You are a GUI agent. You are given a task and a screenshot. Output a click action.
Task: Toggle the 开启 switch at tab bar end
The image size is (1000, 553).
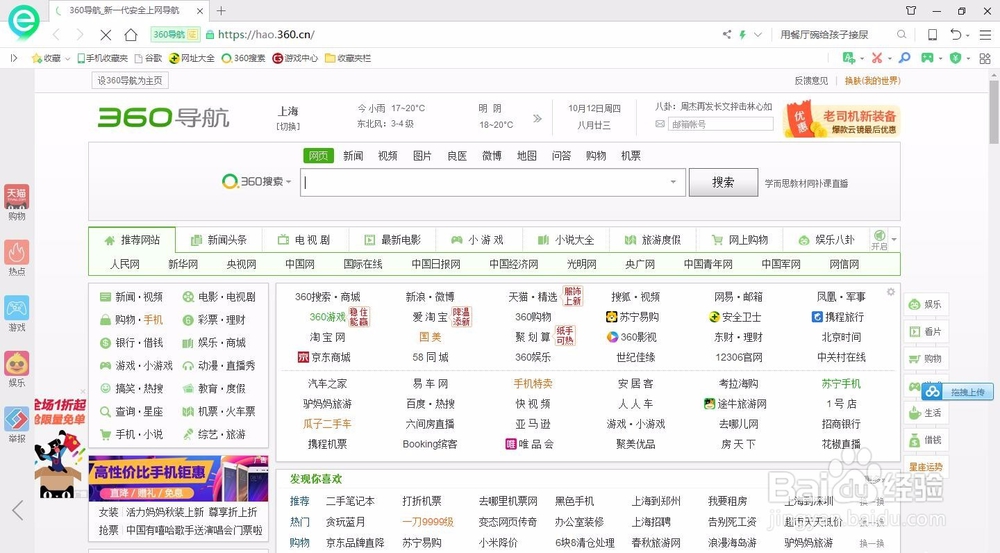click(x=879, y=240)
